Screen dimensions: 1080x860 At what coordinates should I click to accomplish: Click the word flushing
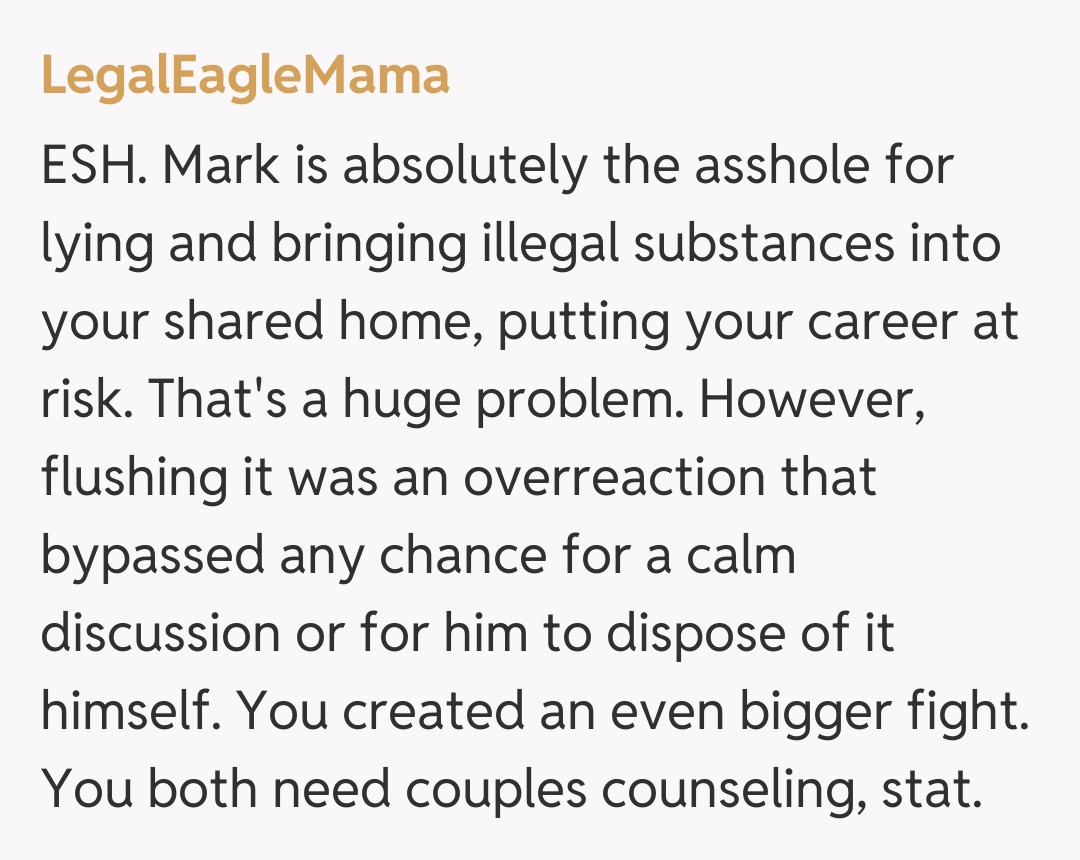click(x=135, y=478)
